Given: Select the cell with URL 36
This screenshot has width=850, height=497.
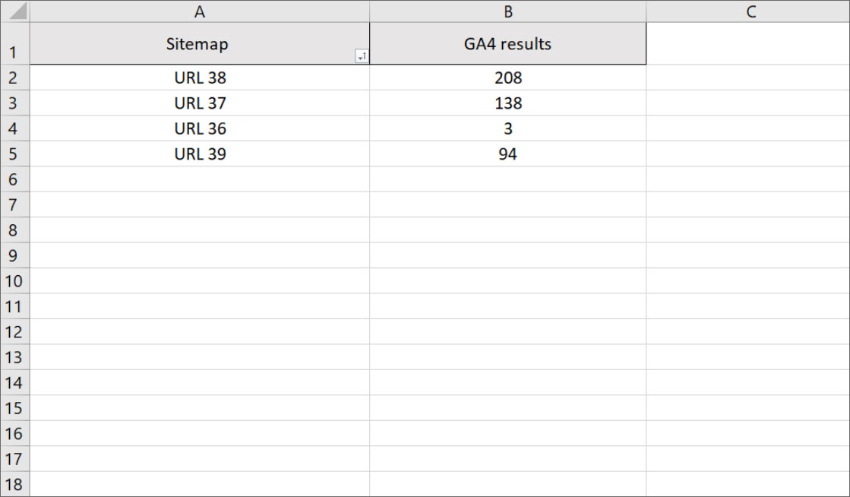Looking at the screenshot, I should tap(200, 128).
